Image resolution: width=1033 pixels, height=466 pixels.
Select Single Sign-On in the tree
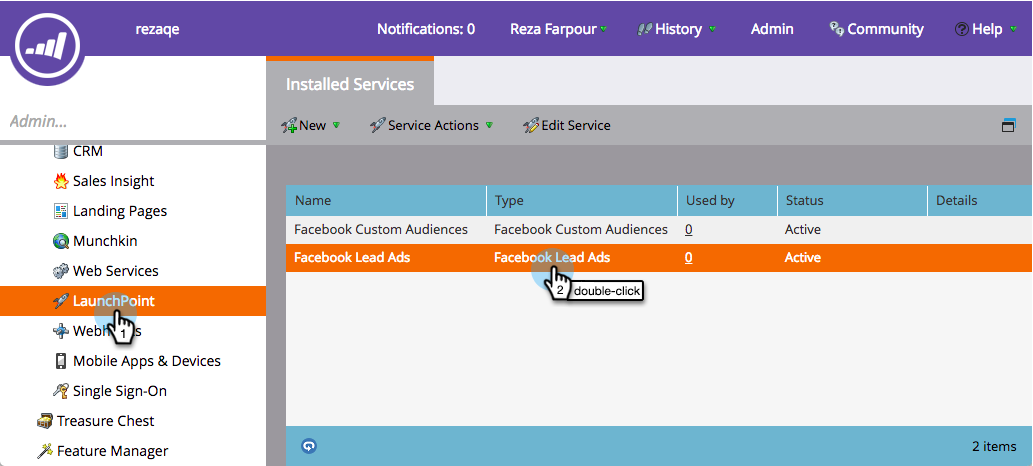point(120,391)
